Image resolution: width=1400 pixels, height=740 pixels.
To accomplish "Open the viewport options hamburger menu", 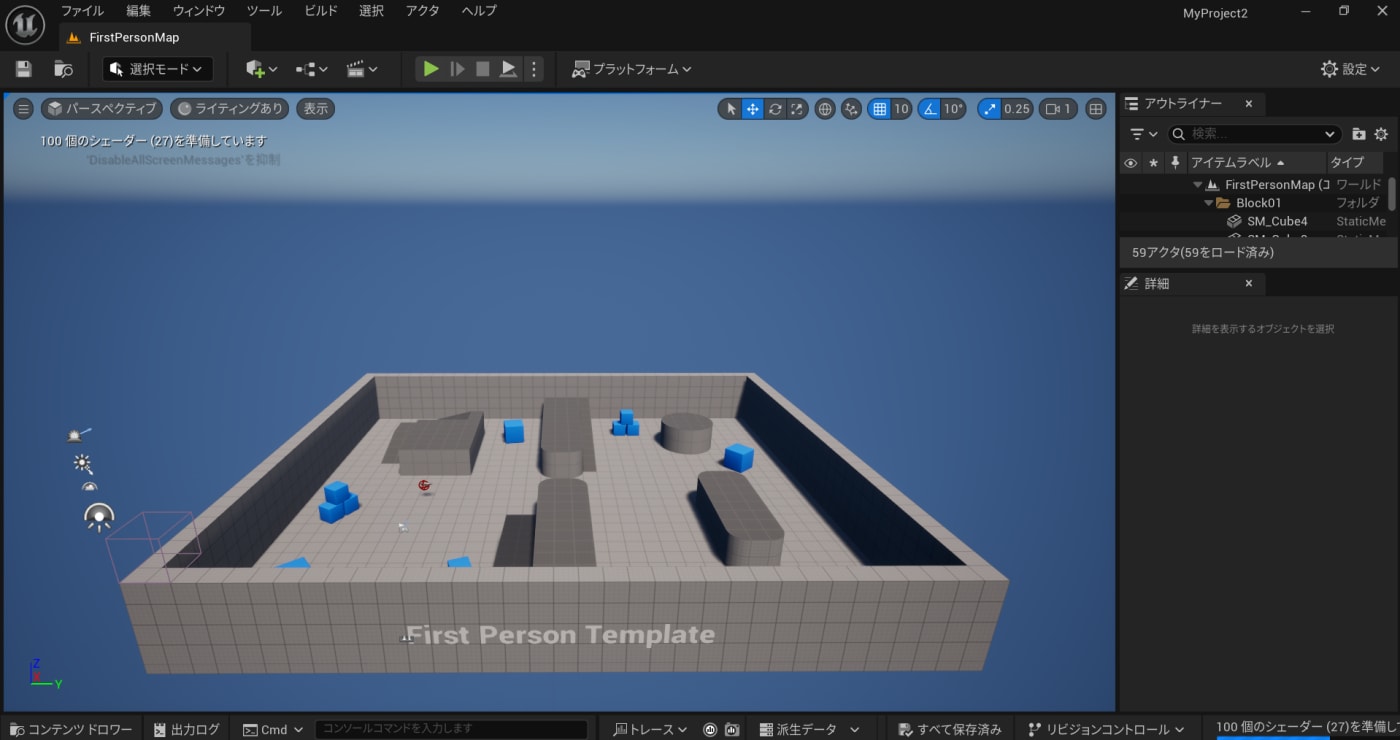I will click(x=24, y=108).
